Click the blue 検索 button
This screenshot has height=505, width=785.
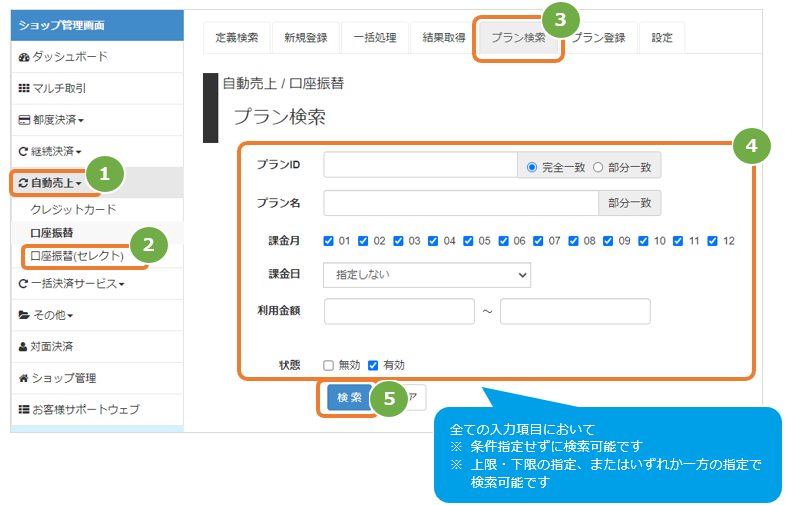coord(349,397)
